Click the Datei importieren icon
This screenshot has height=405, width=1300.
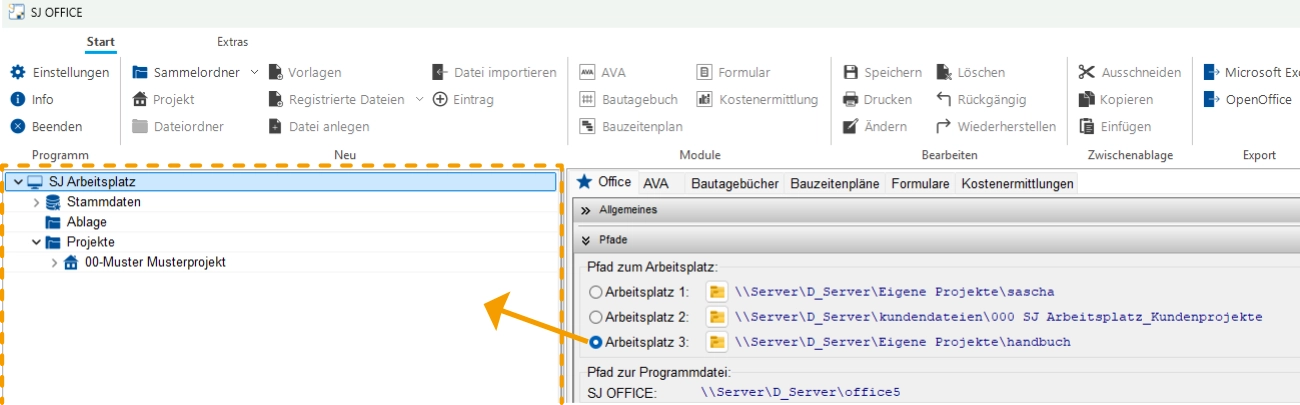pos(439,73)
